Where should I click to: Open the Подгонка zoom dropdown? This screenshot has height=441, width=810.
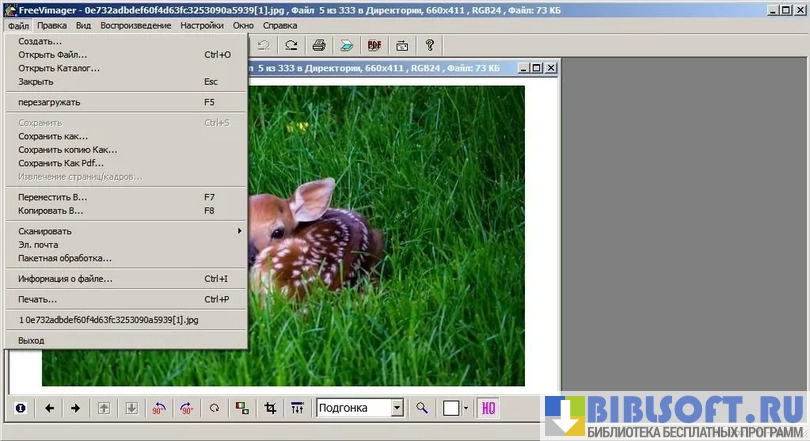pyautogui.click(x=397, y=408)
